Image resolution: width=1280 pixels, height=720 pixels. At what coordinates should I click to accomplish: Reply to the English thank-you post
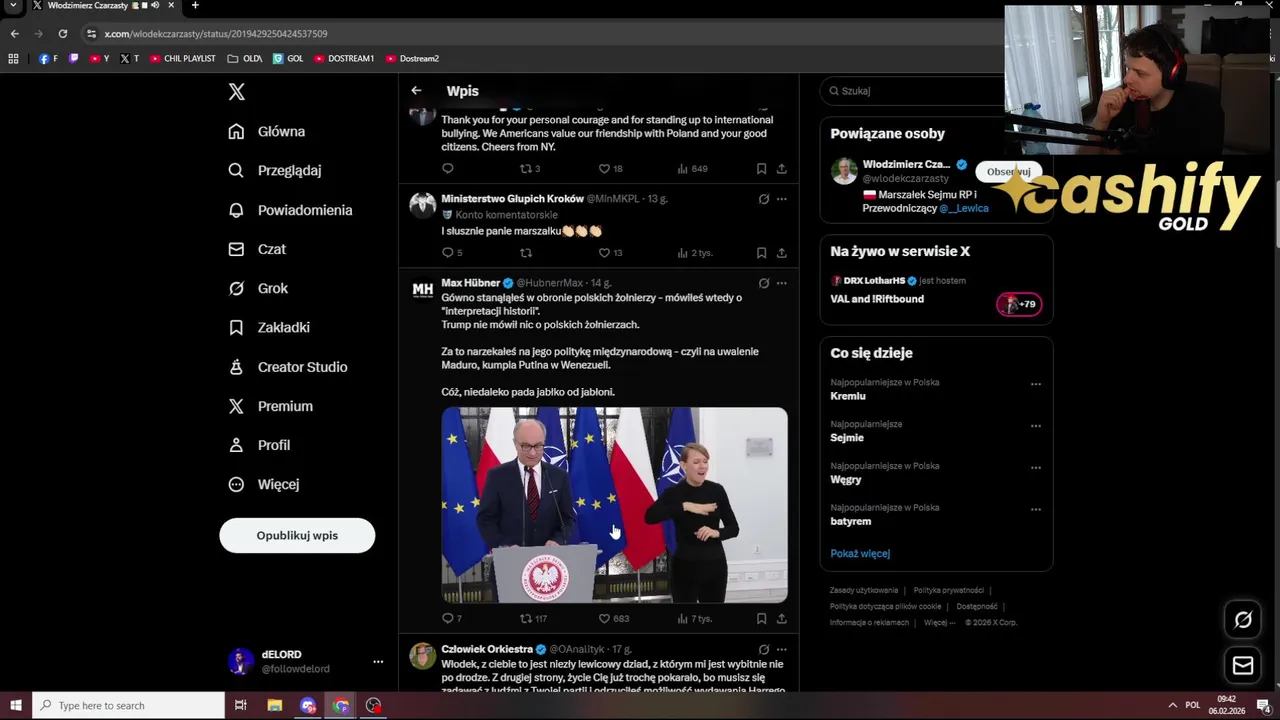448,168
